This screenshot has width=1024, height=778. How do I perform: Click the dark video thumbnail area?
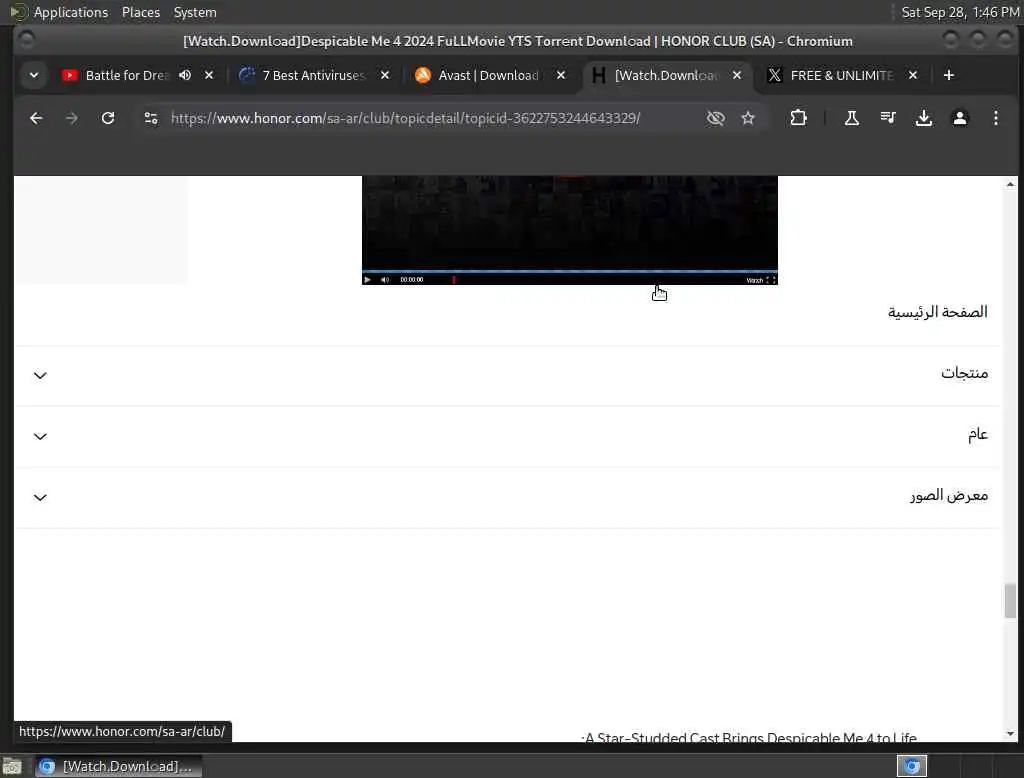click(x=569, y=222)
